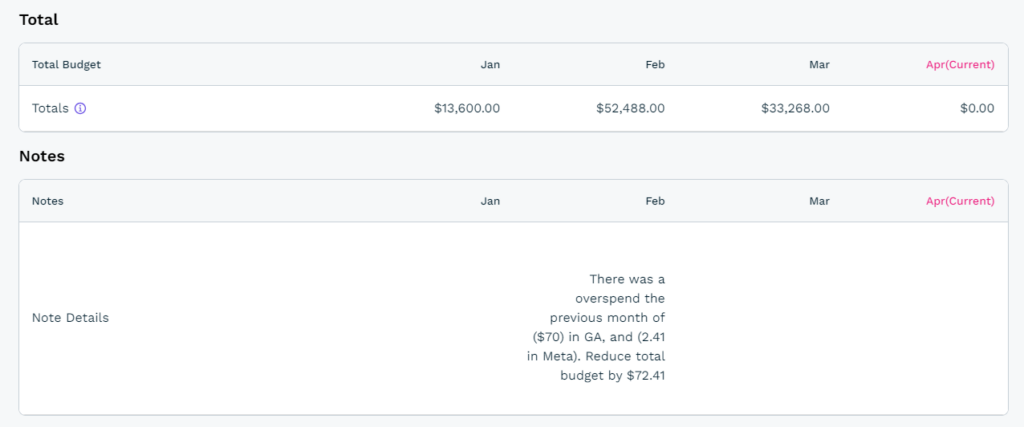The height and width of the screenshot is (427, 1024).
Task: Click the Feb total $52,488.00
Action: click(631, 108)
